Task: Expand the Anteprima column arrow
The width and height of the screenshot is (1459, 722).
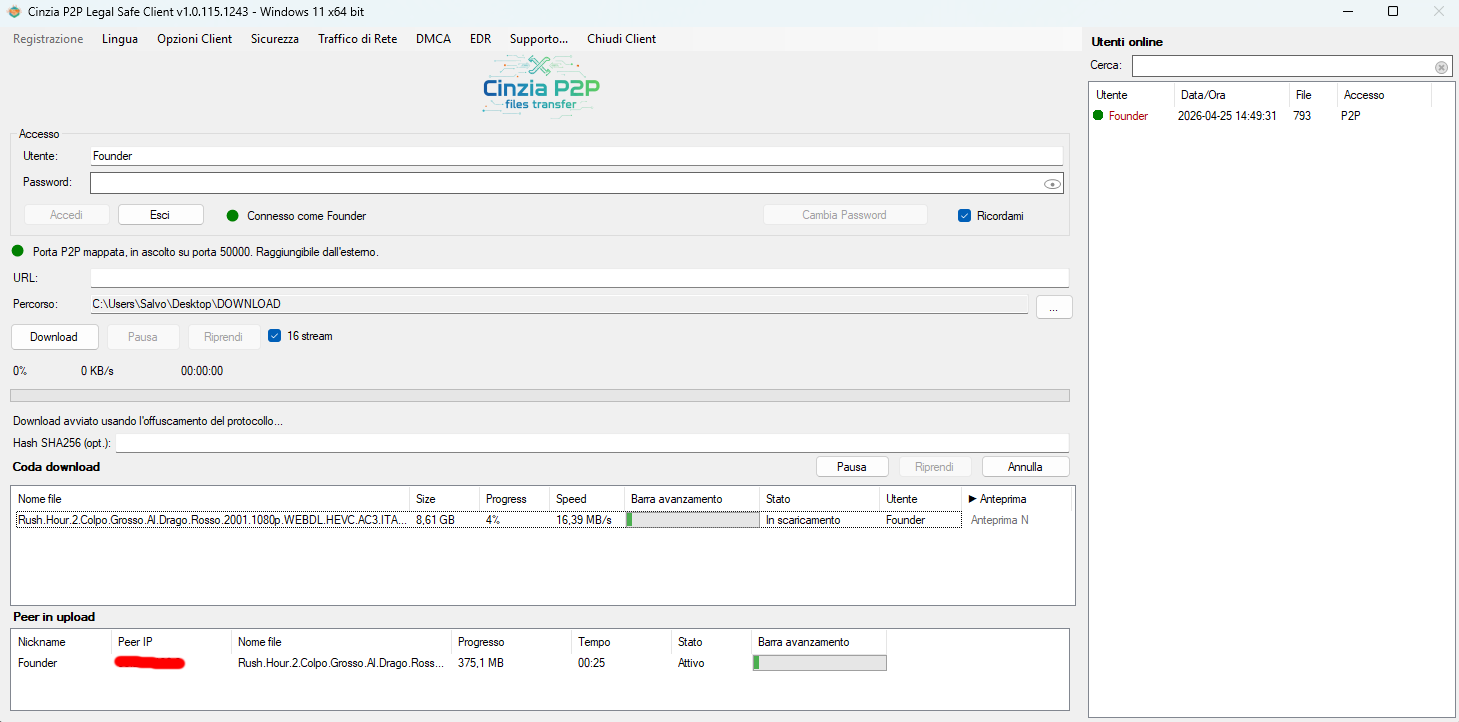Action: click(973, 499)
